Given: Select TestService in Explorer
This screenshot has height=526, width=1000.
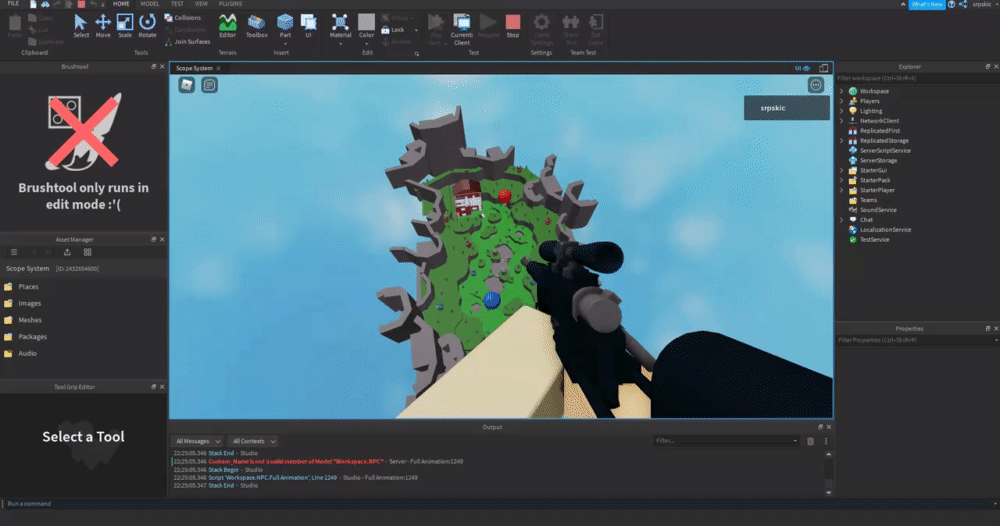Looking at the screenshot, I should [x=874, y=240].
